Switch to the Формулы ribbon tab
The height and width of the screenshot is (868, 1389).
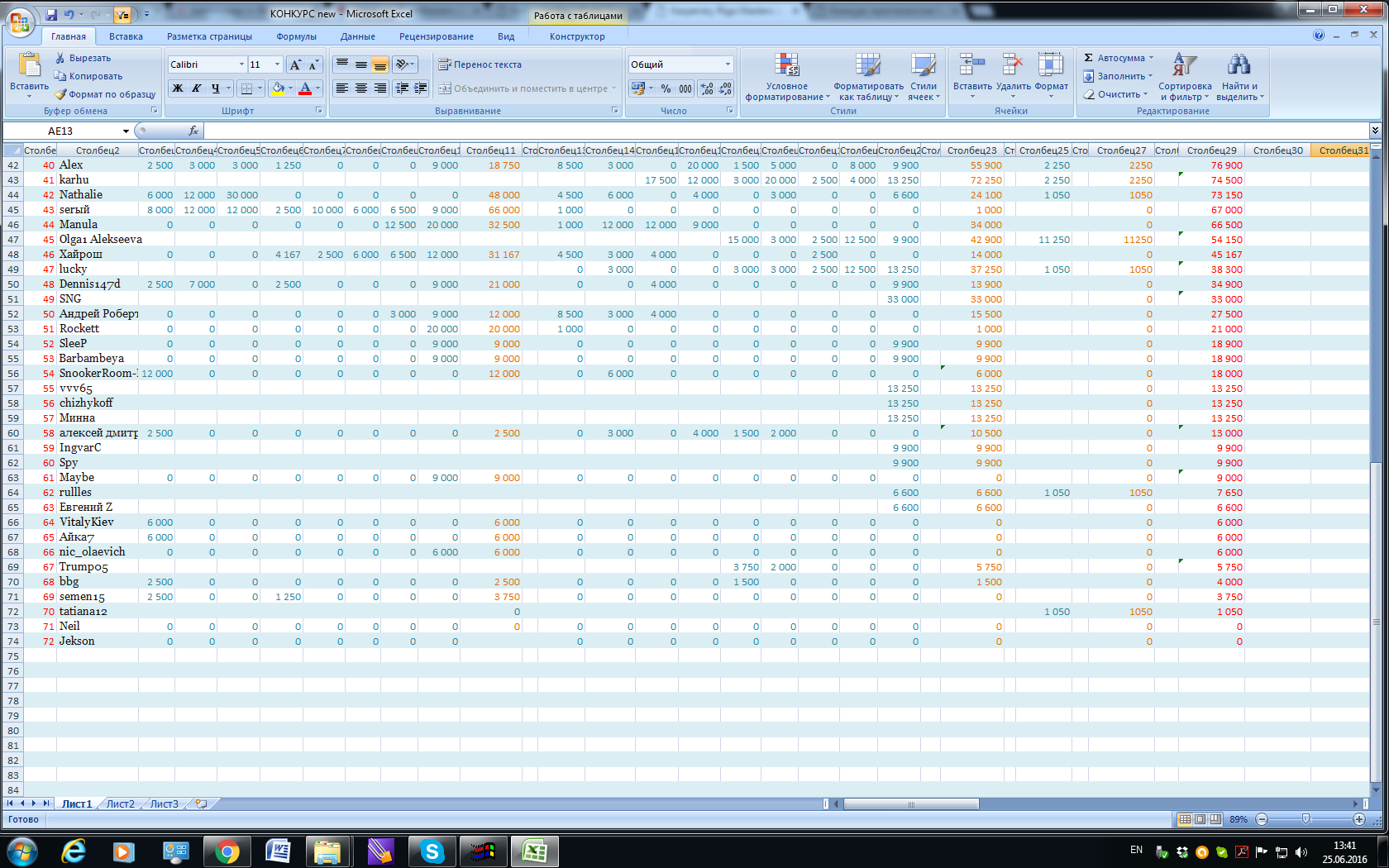296,36
